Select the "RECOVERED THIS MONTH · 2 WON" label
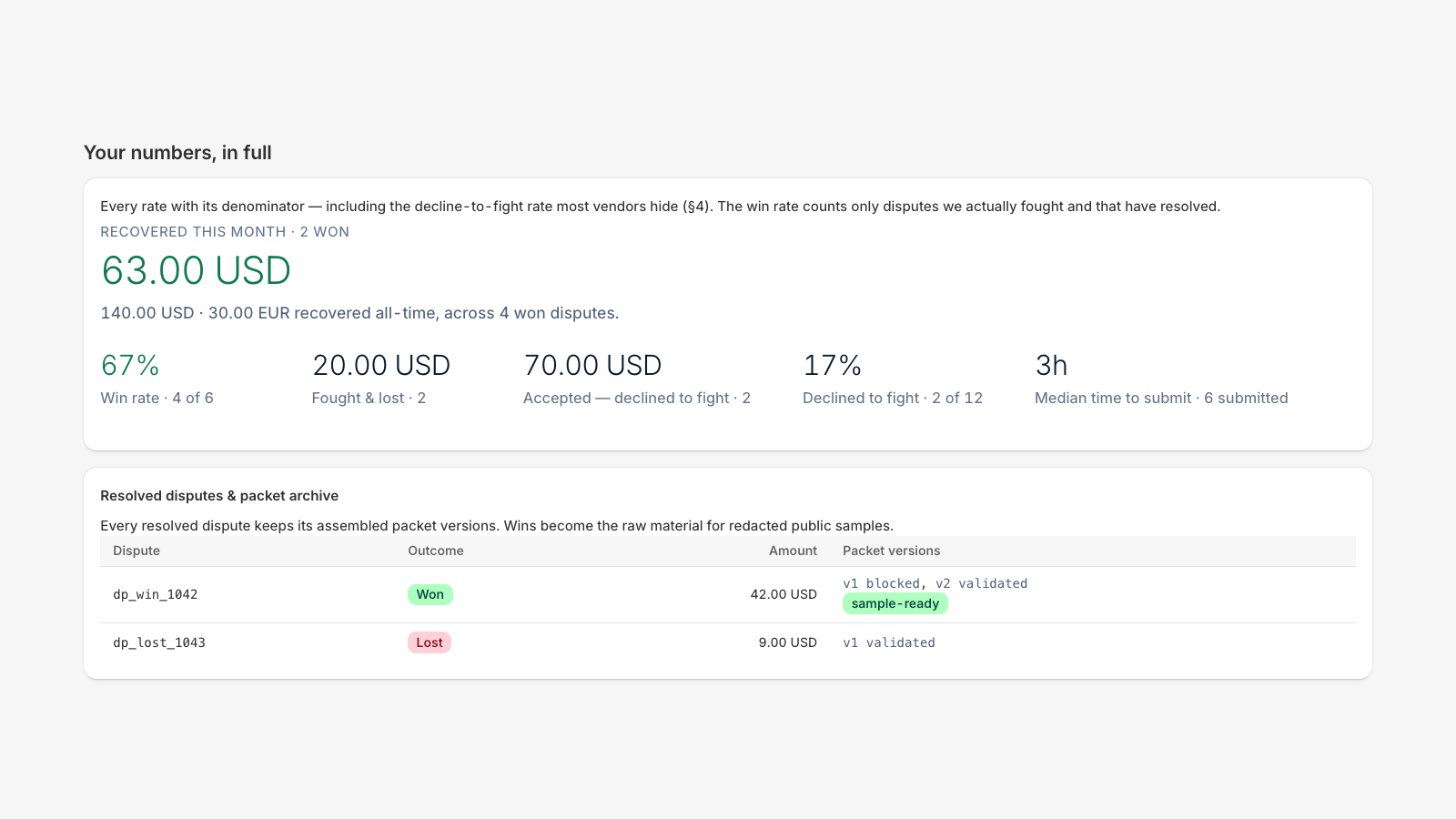This screenshot has width=1456, height=819. click(225, 232)
